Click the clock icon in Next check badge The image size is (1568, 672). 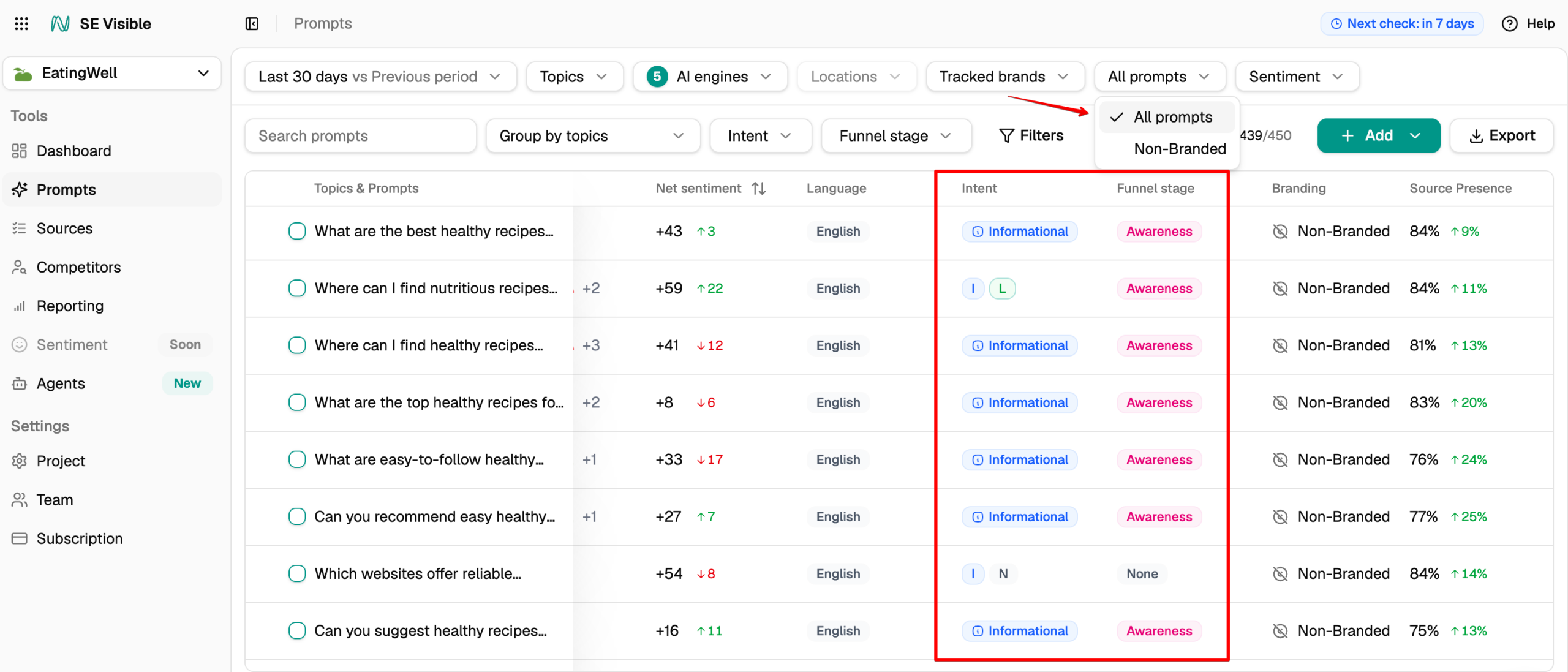click(x=1336, y=23)
